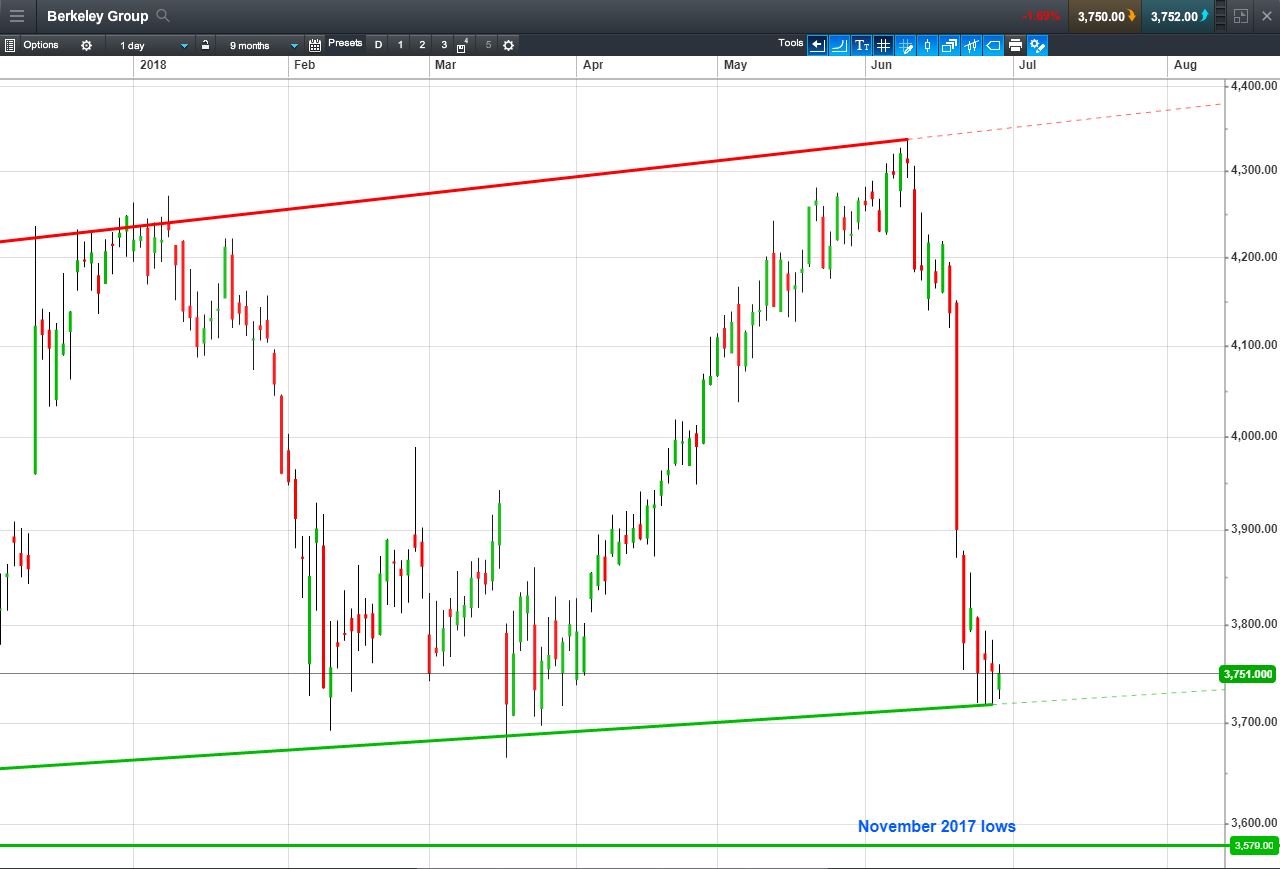This screenshot has width=1280, height=869.
Task: Click the Jul label on time axis
Action: [1027, 65]
